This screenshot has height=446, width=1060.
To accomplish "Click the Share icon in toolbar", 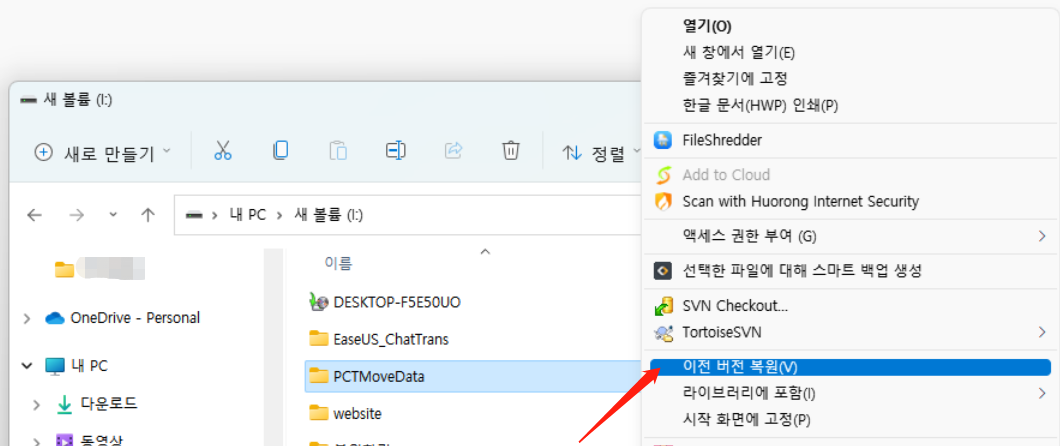I will 453,150.
